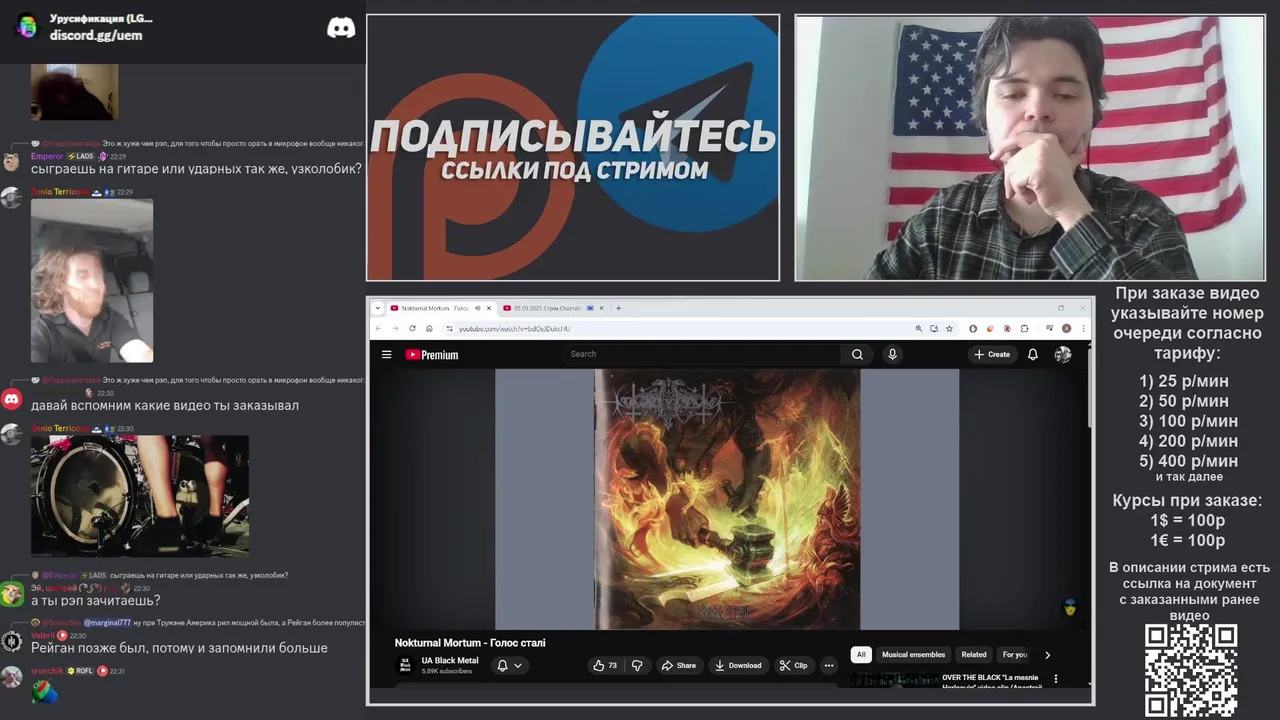Click the QR code in bottom corner
Image resolution: width=1280 pixels, height=720 pixels.
(1191, 670)
